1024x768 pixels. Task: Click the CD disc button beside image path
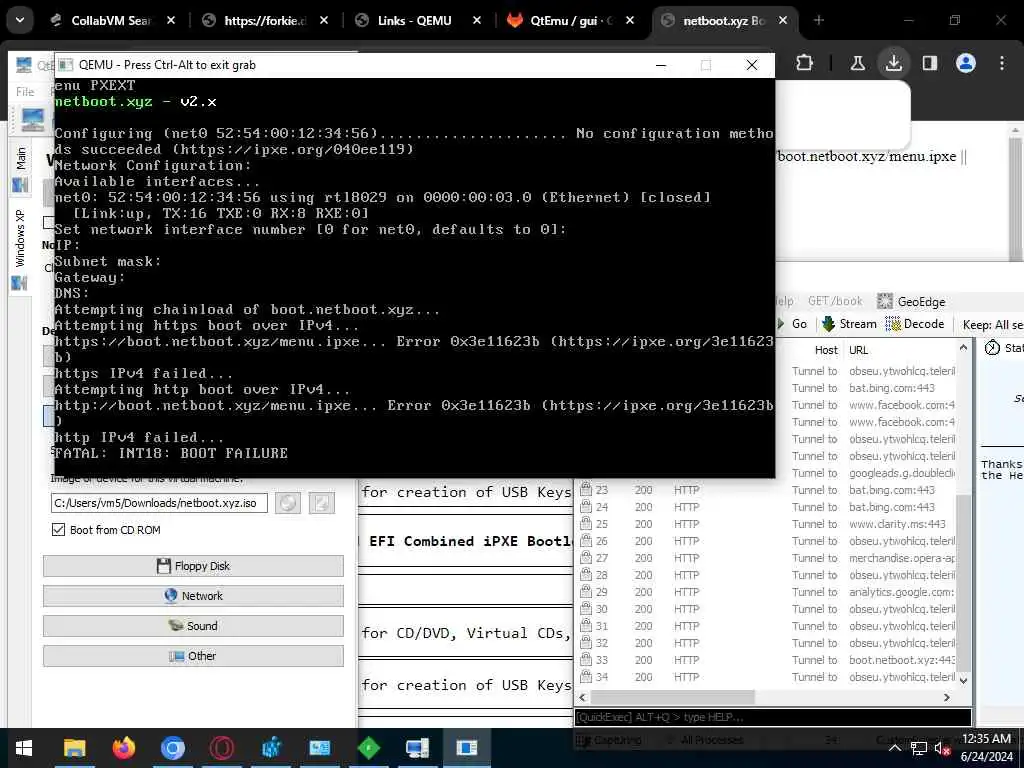coord(287,503)
